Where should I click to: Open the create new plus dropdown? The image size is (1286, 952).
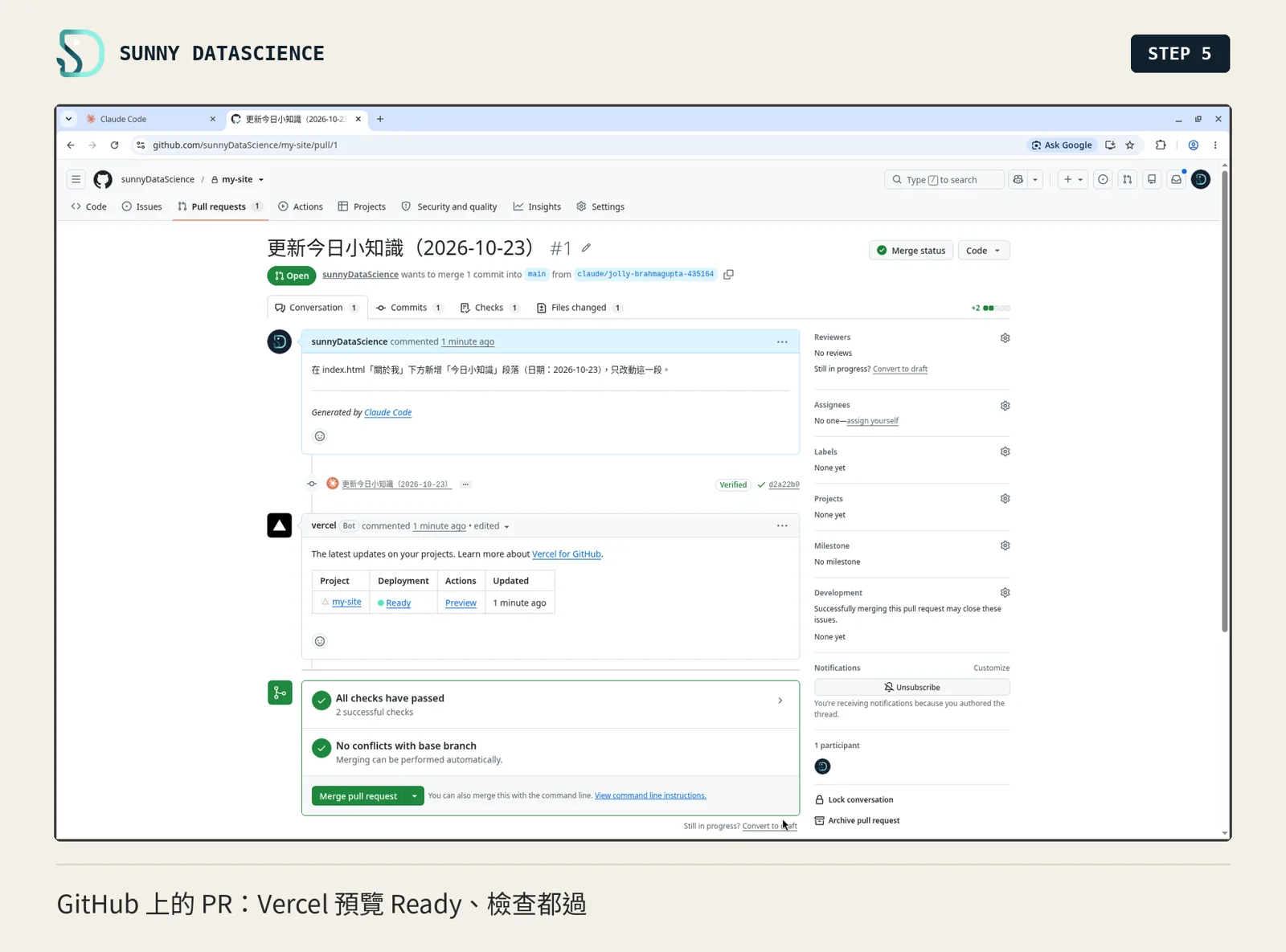[x=1073, y=179]
